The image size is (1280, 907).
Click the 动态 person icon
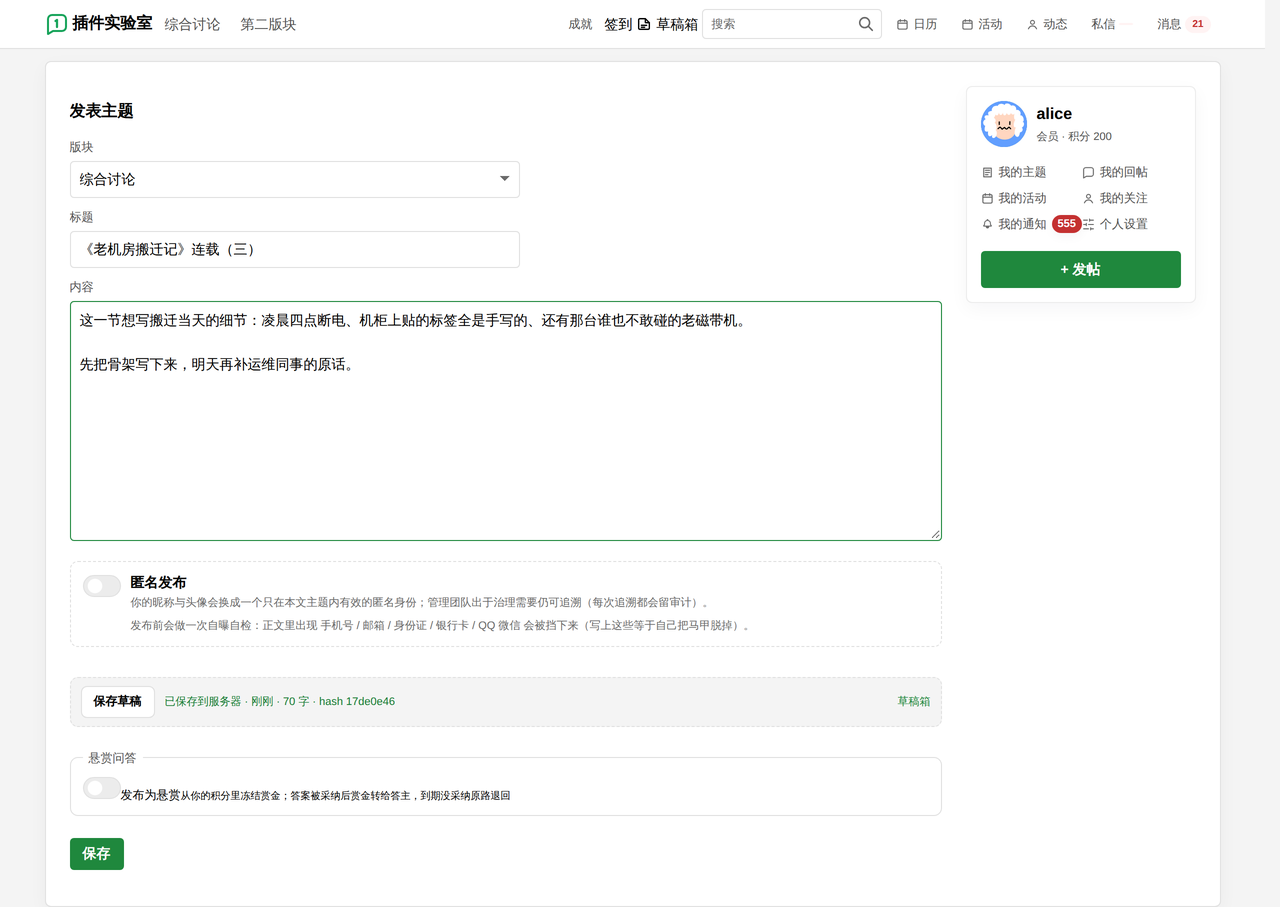[x=1032, y=24]
